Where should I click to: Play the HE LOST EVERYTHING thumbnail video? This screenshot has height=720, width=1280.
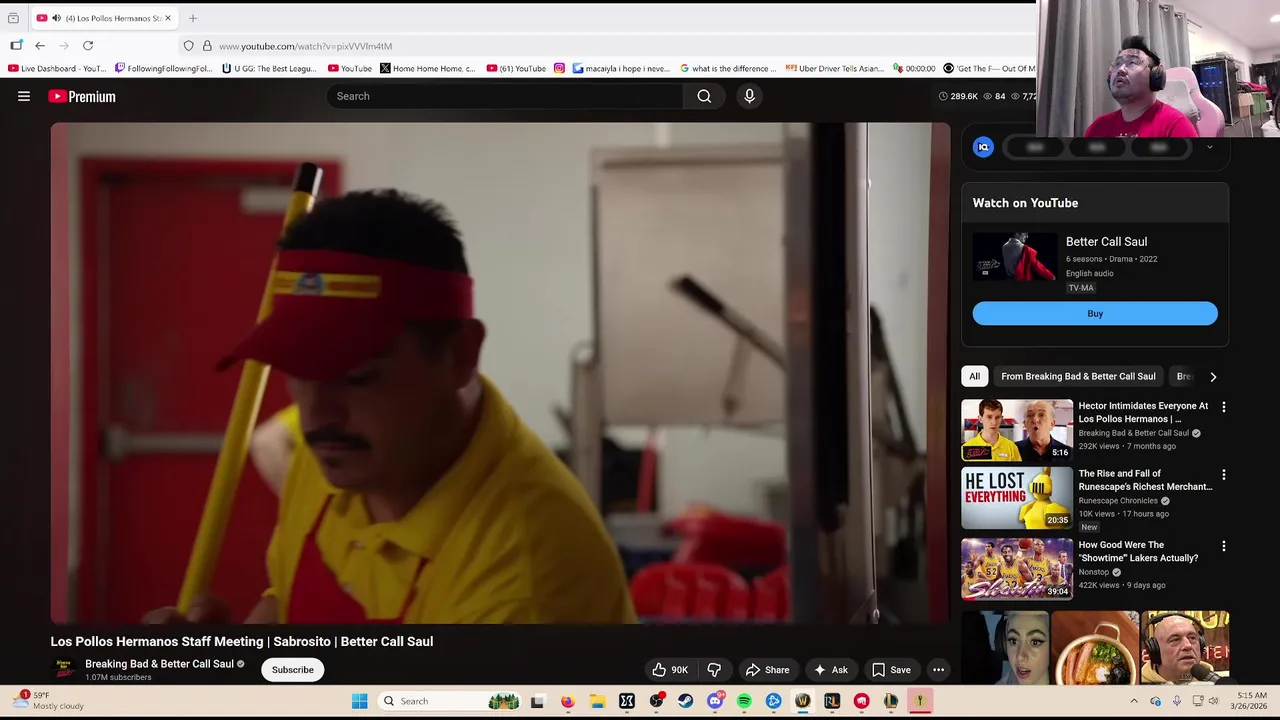(x=1017, y=498)
